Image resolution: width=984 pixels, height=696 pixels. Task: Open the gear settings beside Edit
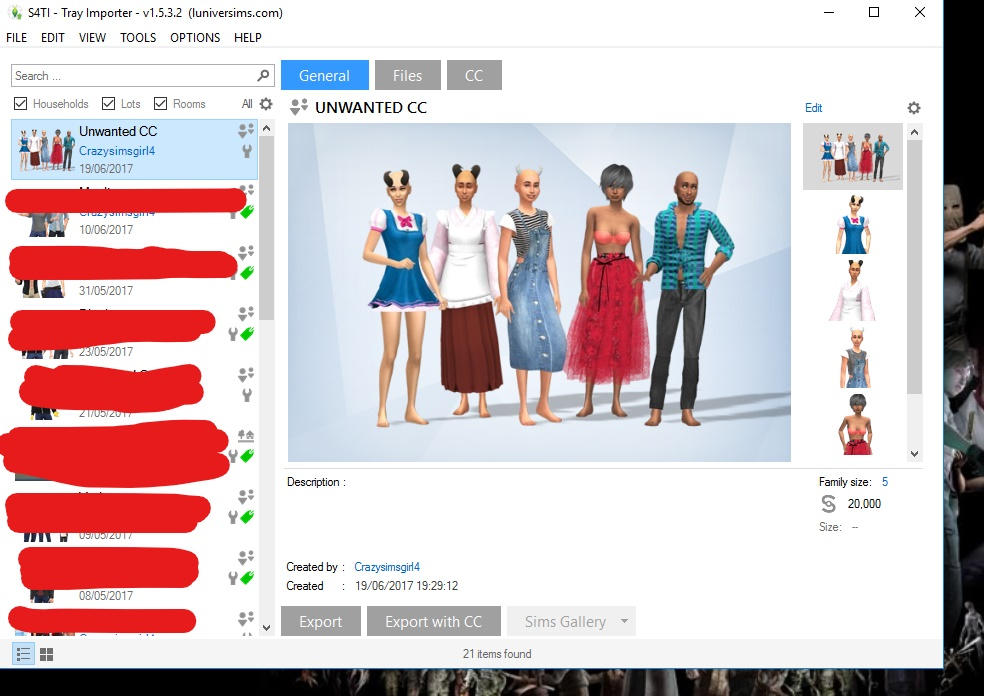[914, 108]
